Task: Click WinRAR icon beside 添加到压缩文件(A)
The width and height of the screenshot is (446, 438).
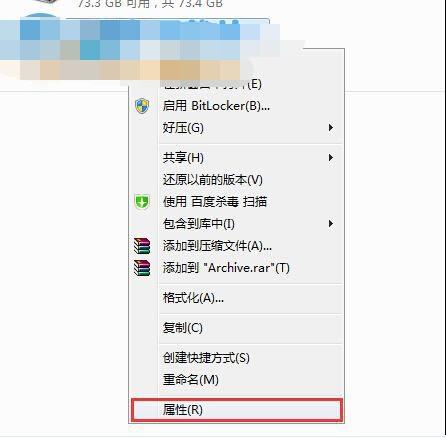Action: click(142, 246)
